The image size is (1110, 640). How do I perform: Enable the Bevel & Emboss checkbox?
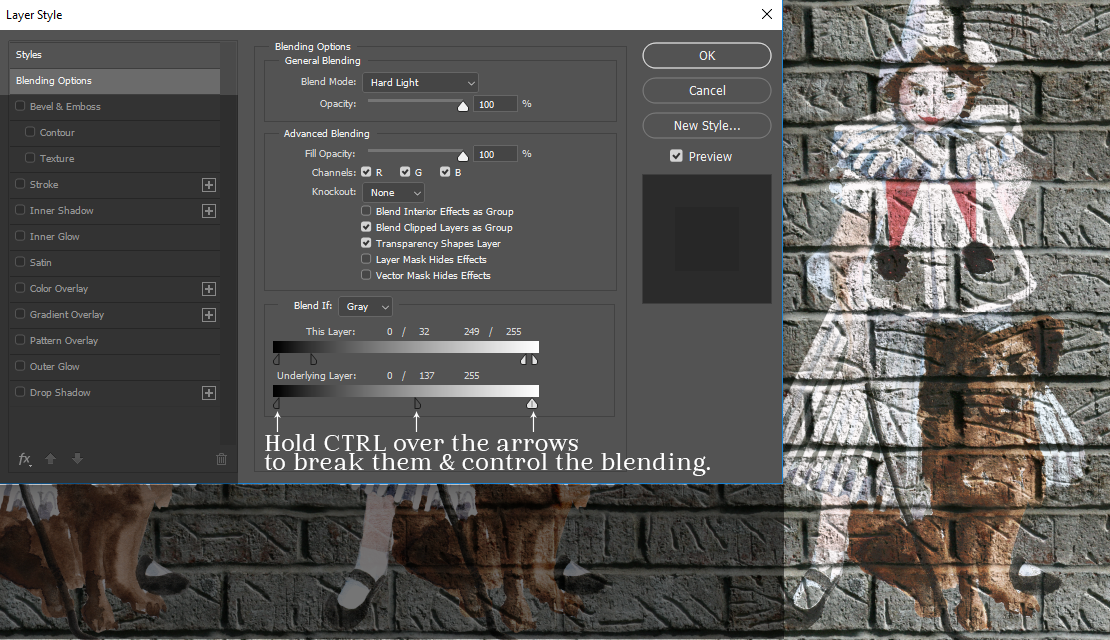pos(20,106)
